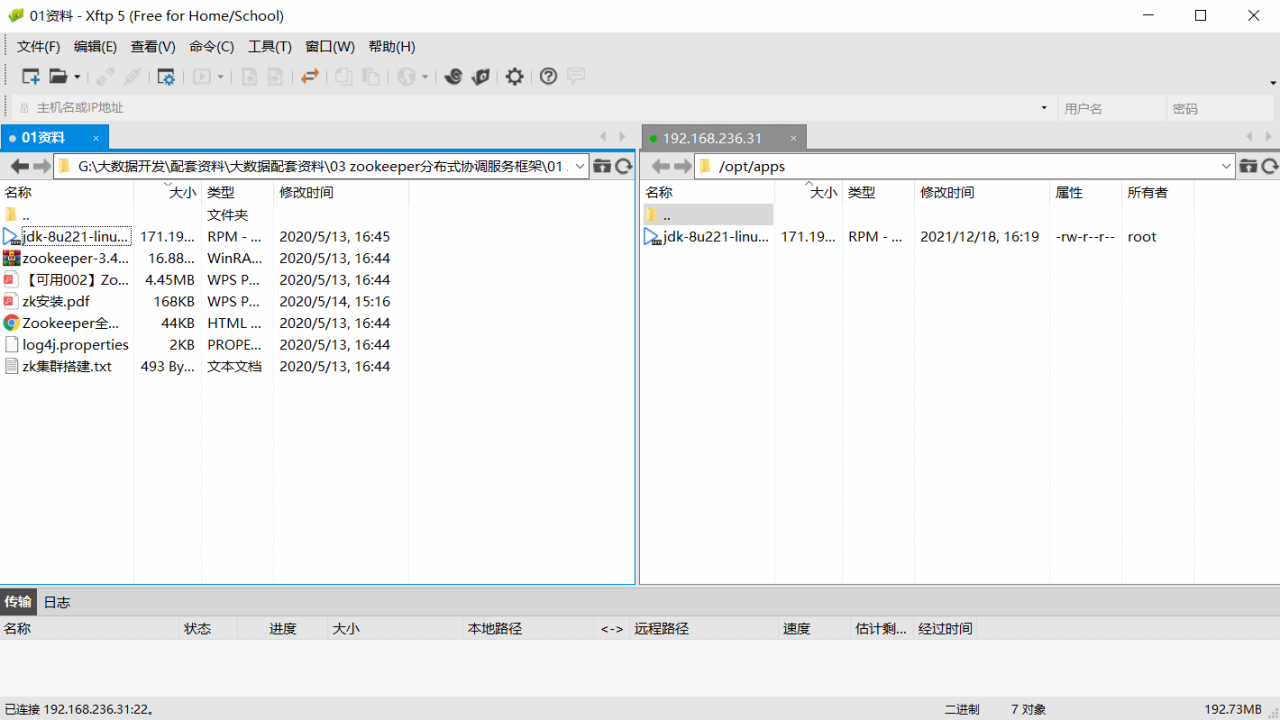Open 窗口(W) menu
This screenshot has height=720, width=1280.
point(330,46)
